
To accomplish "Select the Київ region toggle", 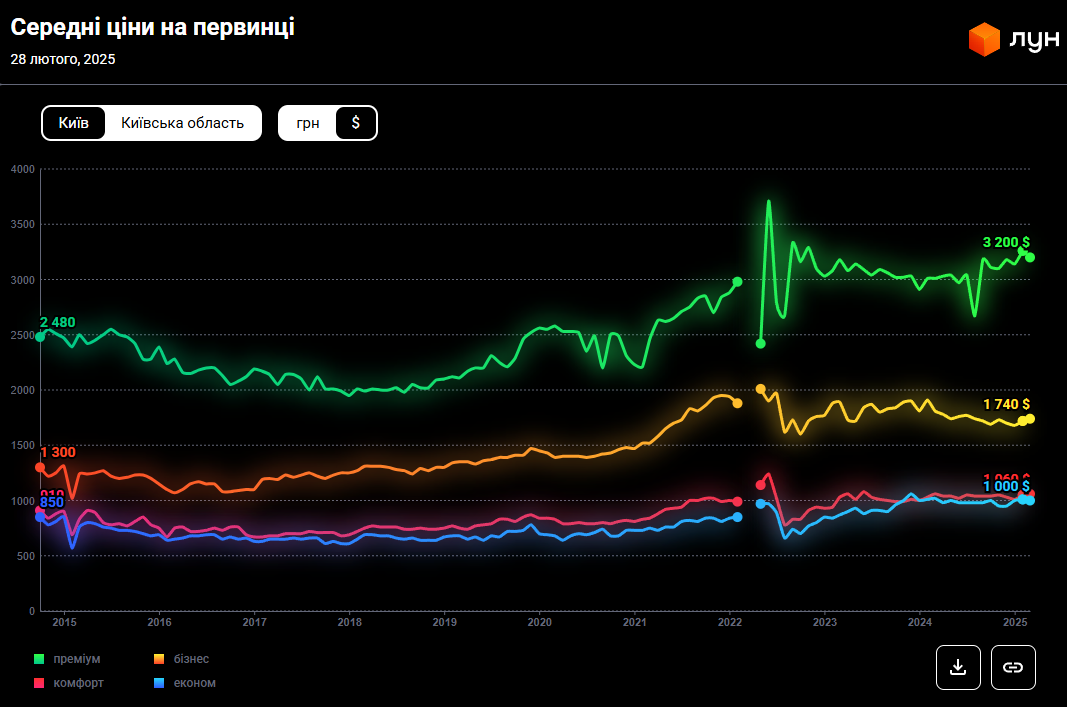I will click(x=74, y=123).
